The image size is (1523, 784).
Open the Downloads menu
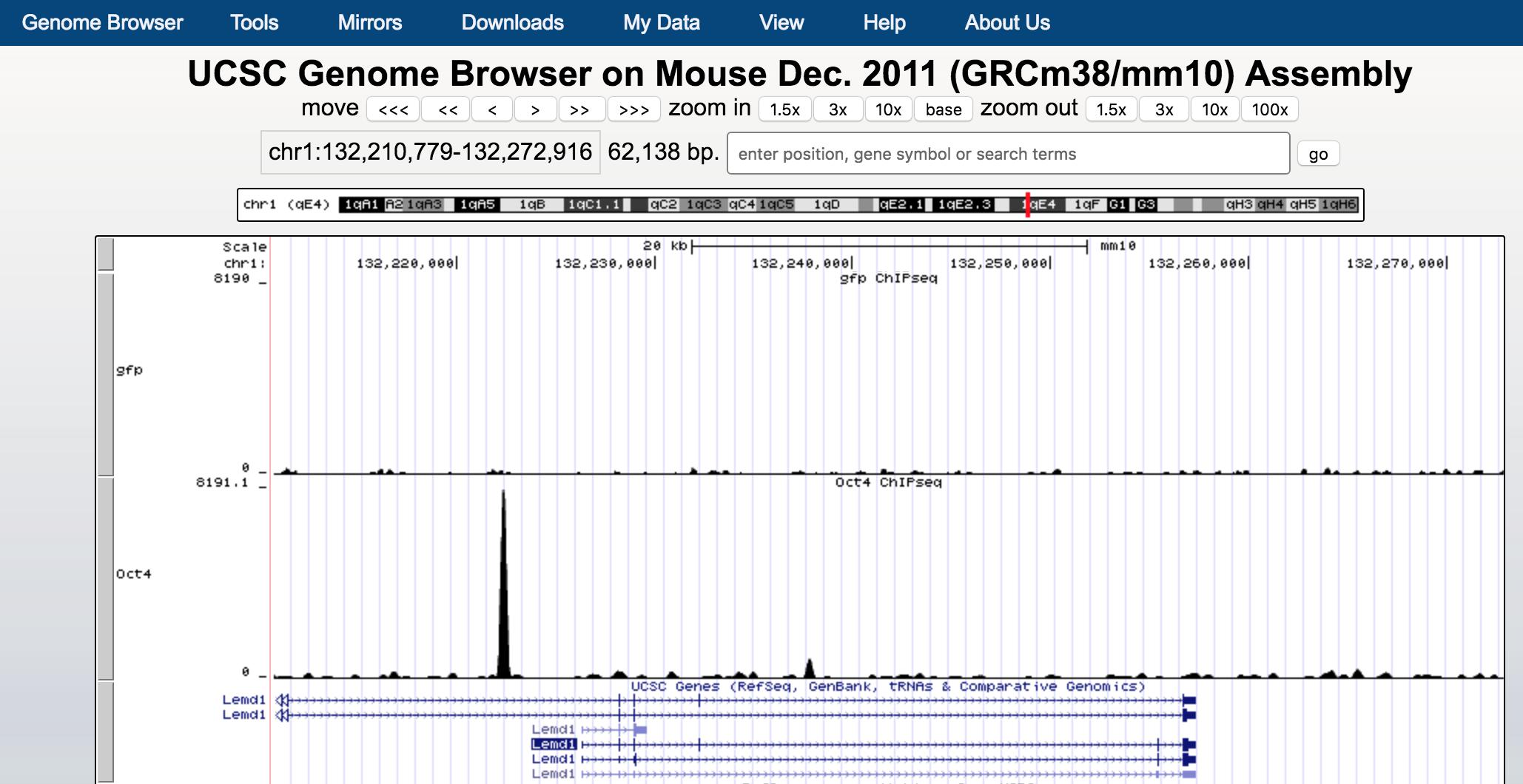[512, 22]
